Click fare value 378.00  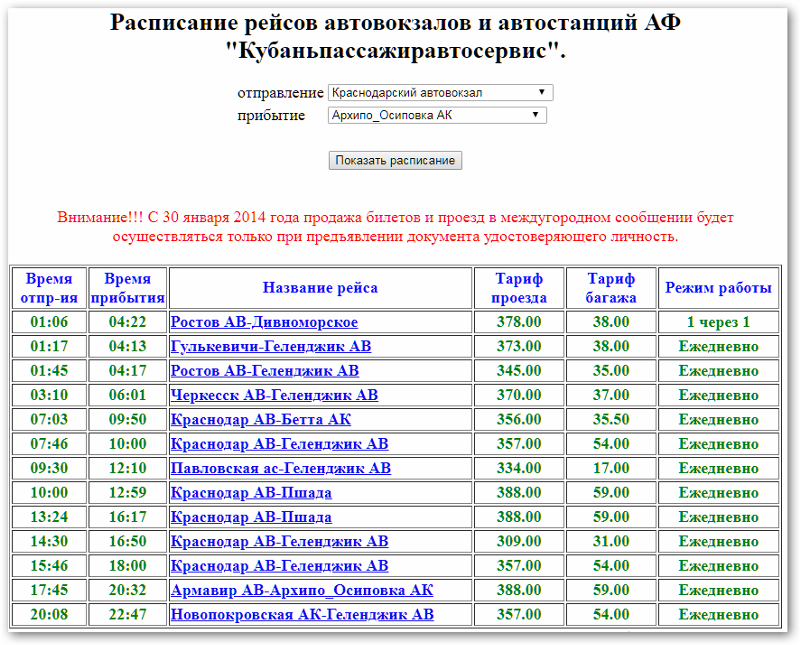[519, 322]
